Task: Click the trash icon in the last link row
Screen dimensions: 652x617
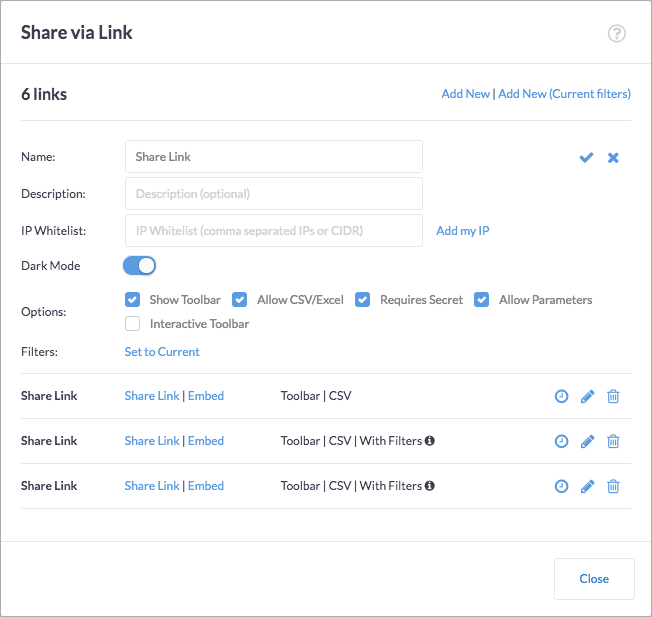Action: [x=613, y=486]
